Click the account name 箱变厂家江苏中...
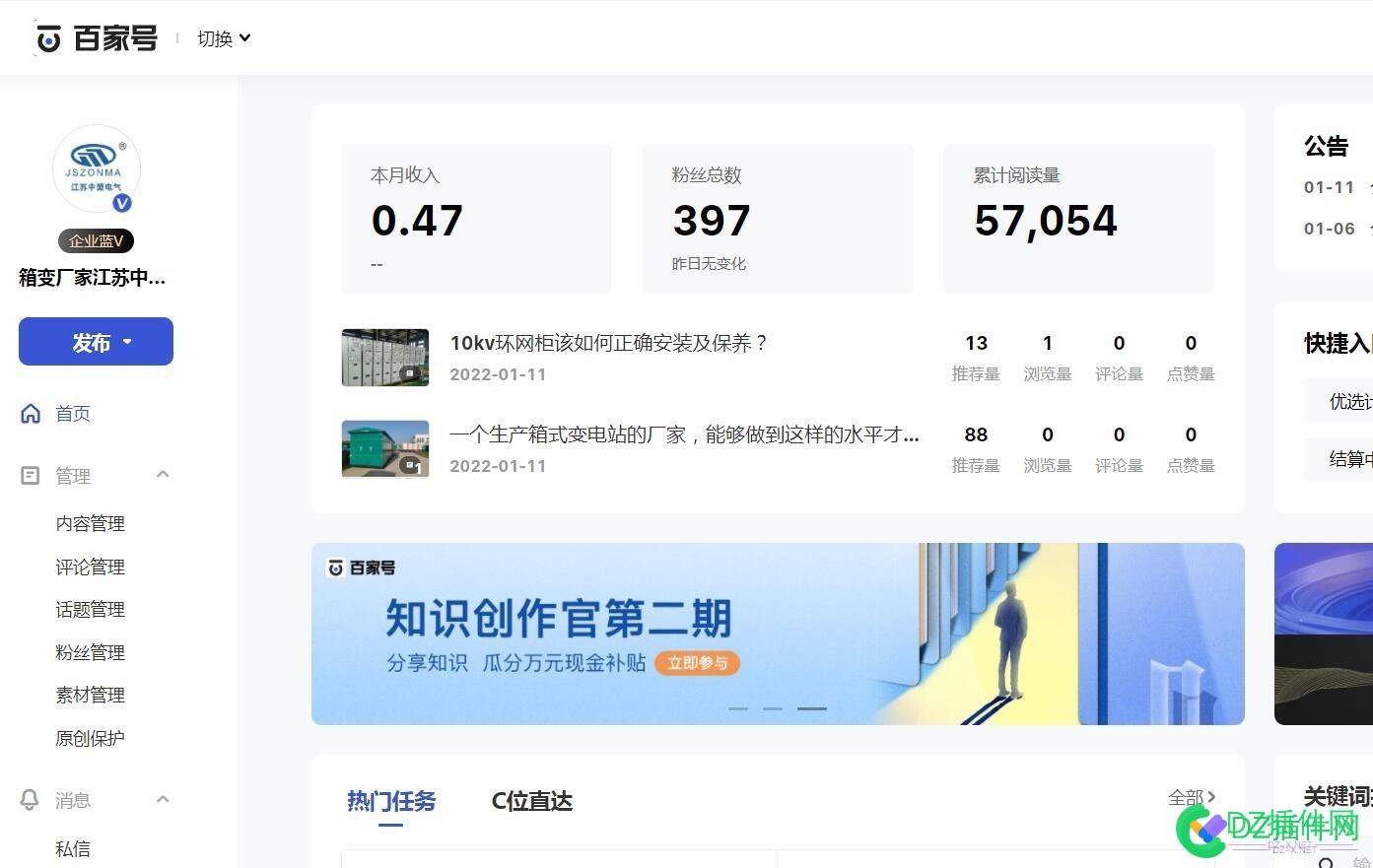Viewport: 1373px width, 868px height. click(93, 278)
